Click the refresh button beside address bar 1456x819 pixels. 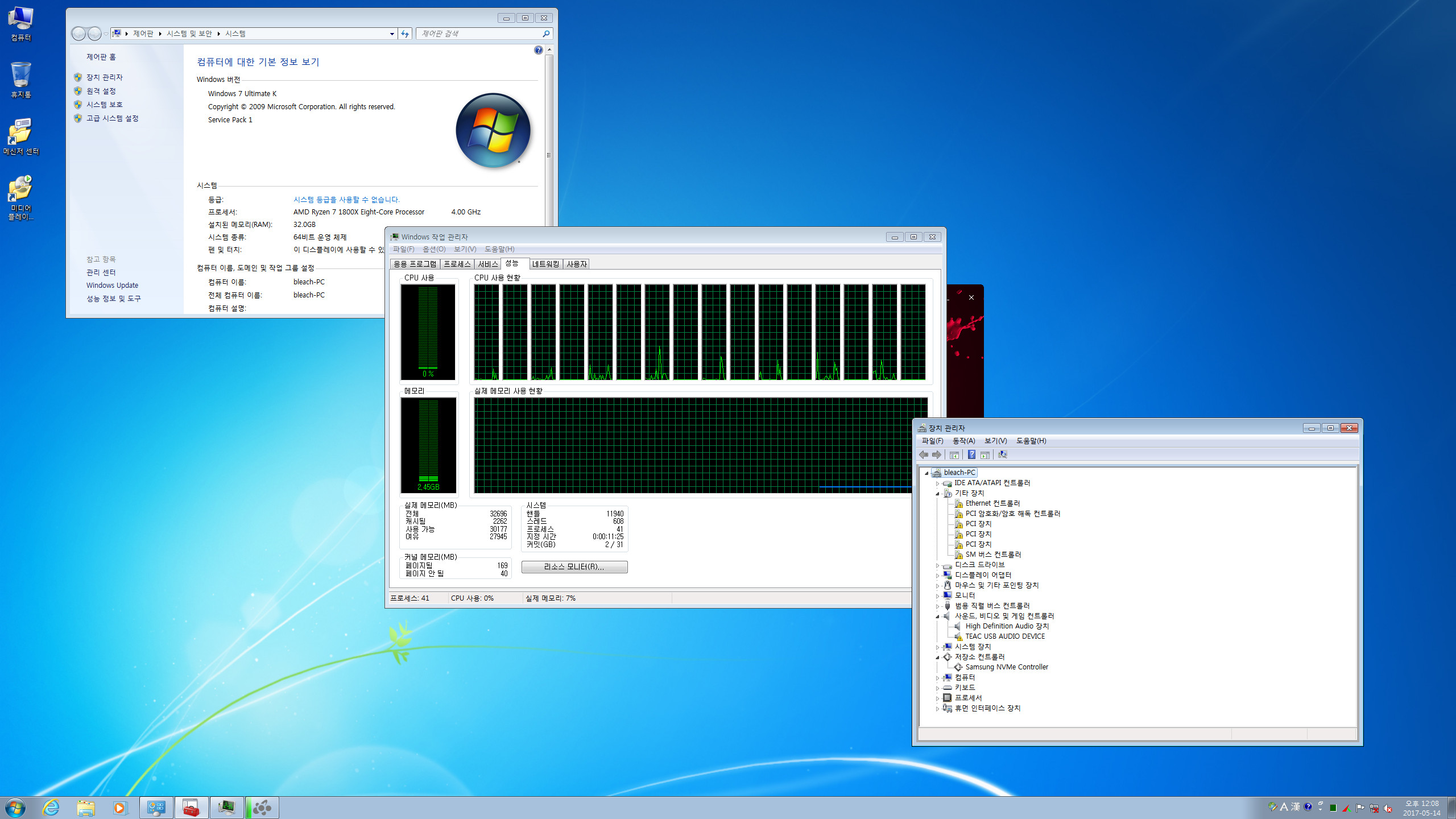pyautogui.click(x=405, y=34)
